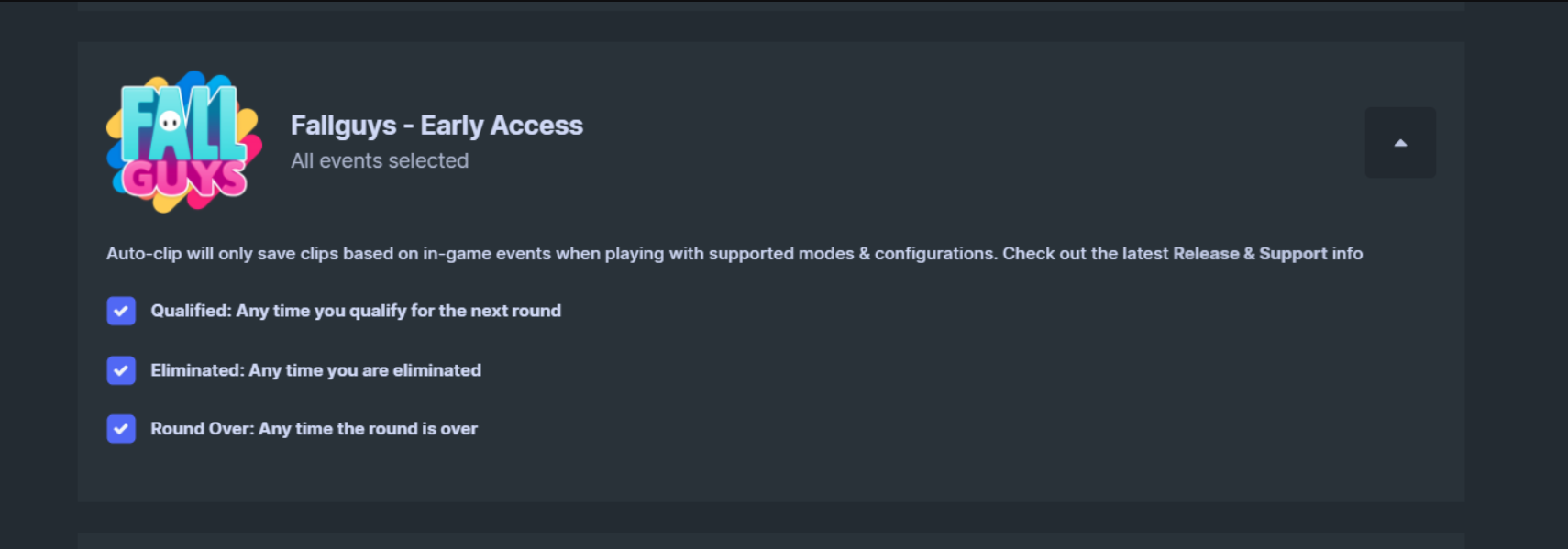
Task: Click the card strip below the Fallguys panel
Action: (770, 541)
